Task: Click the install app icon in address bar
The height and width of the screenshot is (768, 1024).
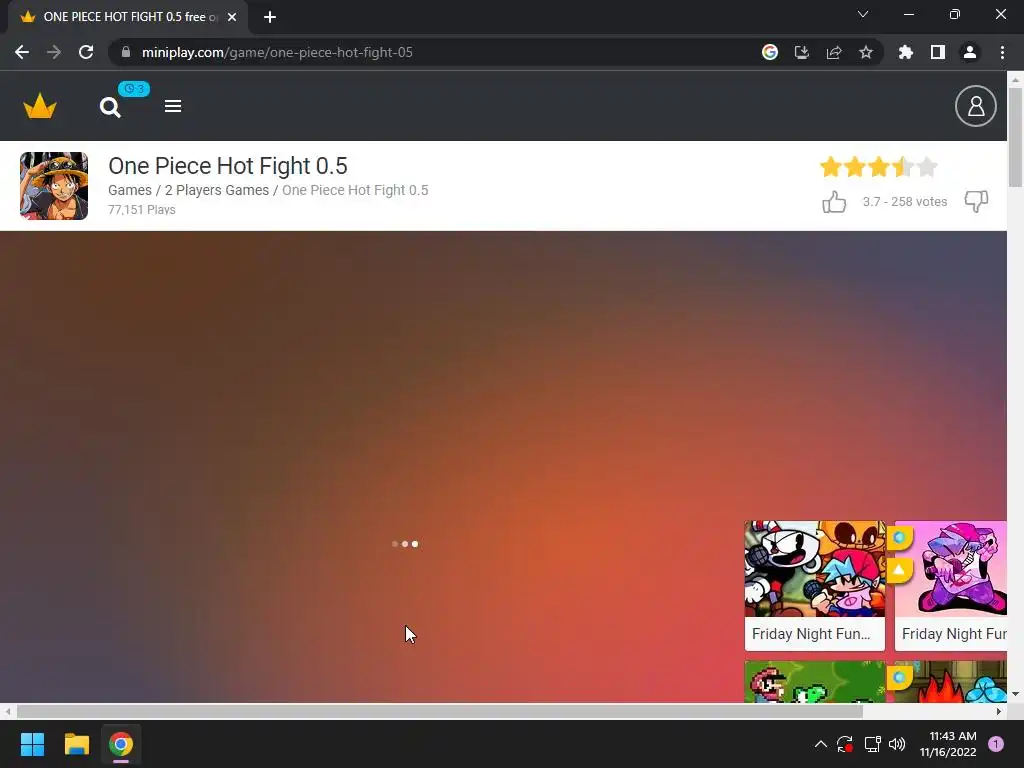Action: point(802,52)
